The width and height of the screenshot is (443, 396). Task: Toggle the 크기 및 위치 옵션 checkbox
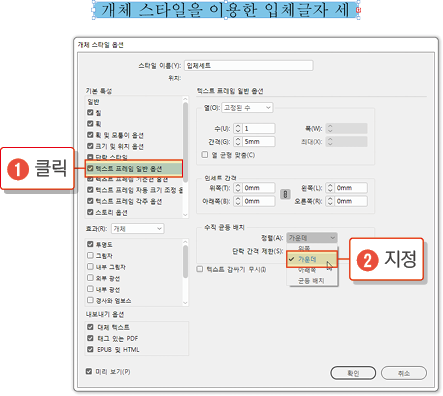pyautogui.click(x=90, y=146)
